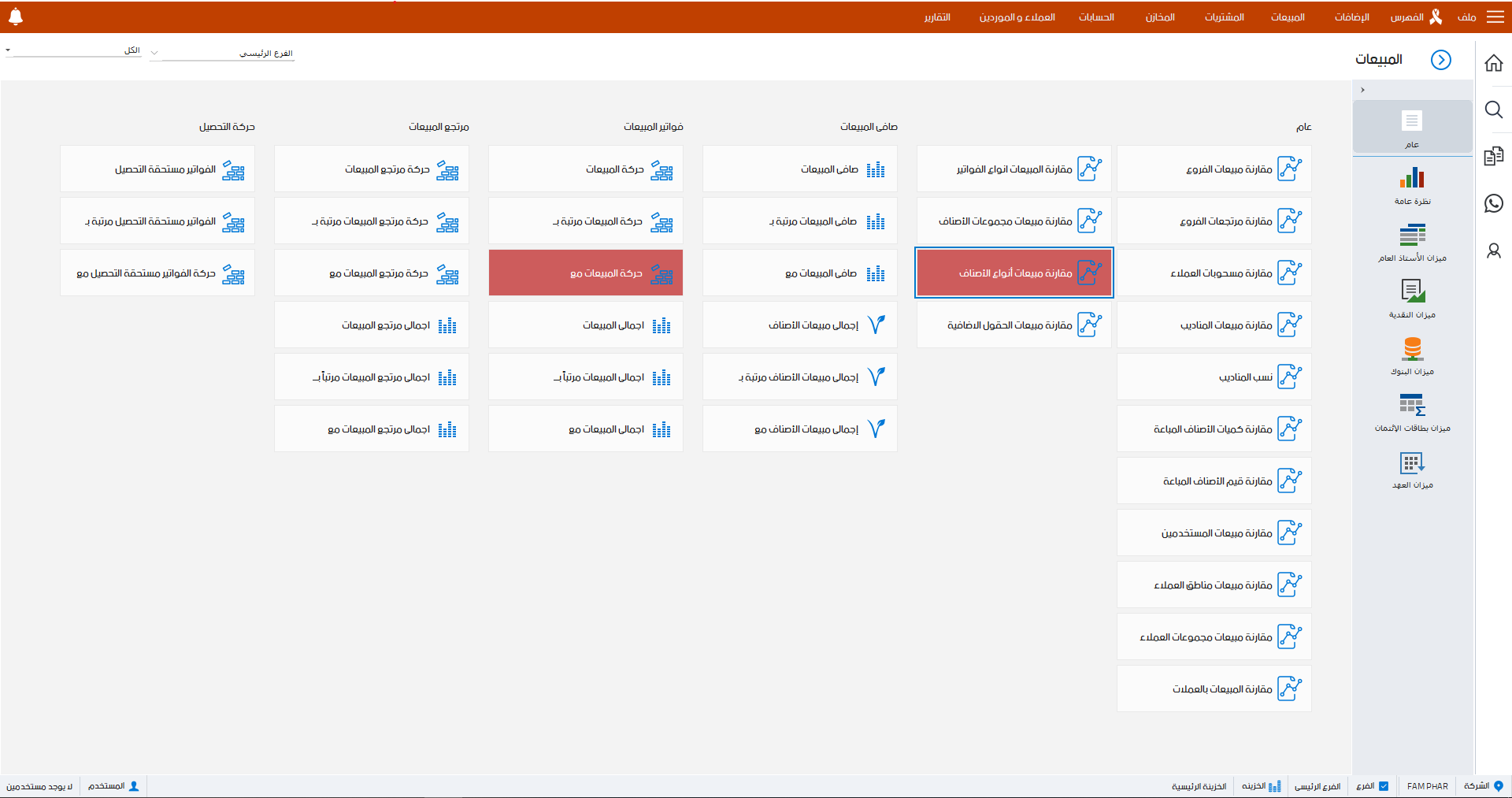Image resolution: width=1512 pixels, height=798 pixels.
Task: Open the مقارنة مبيعات الفروع report
Action: 1214,169
